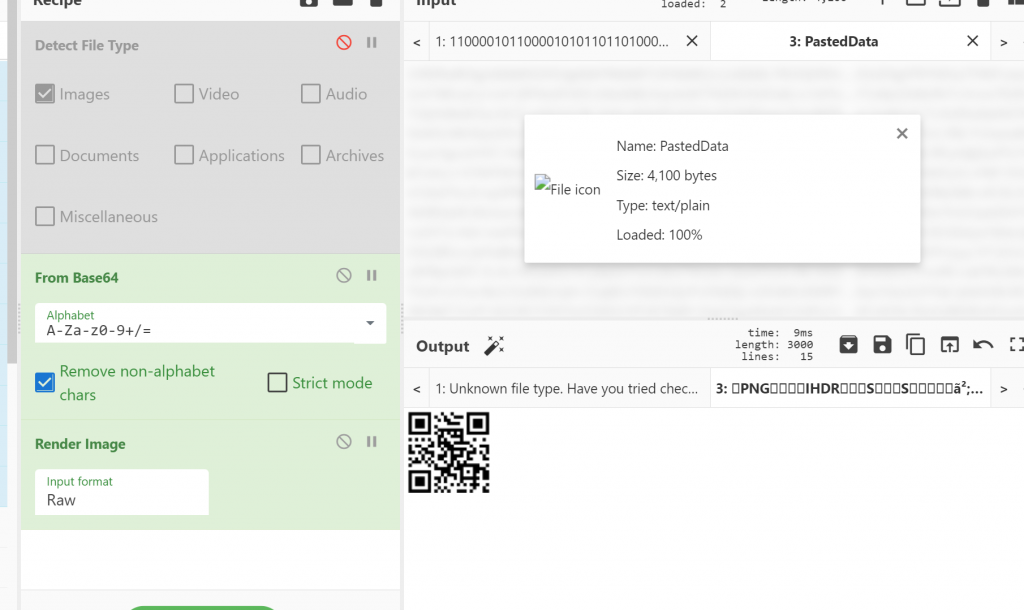Click the Output heading label
This screenshot has height=610, width=1024.
point(443,346)
